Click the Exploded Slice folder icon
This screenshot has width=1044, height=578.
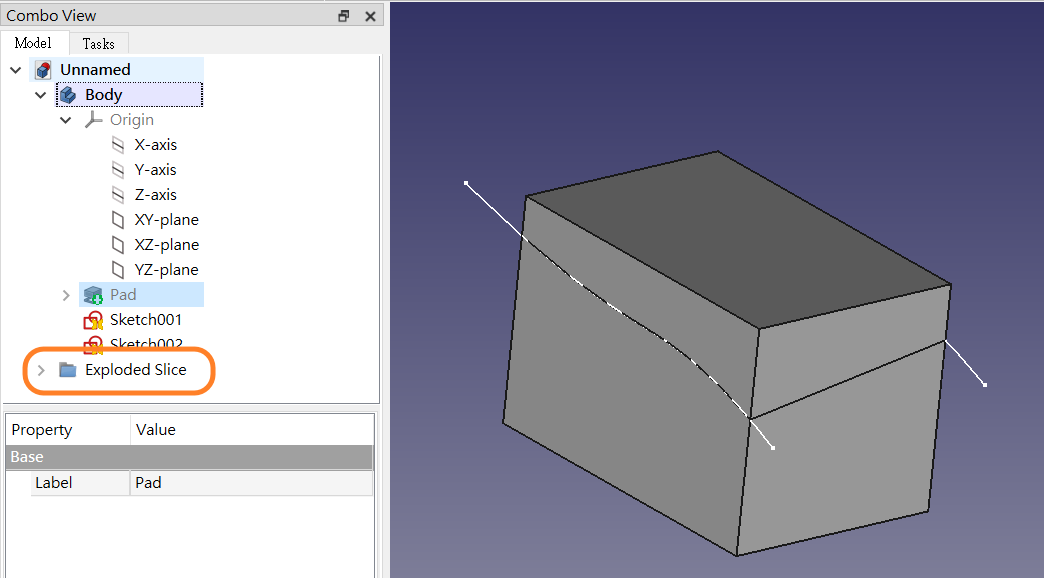68,370
